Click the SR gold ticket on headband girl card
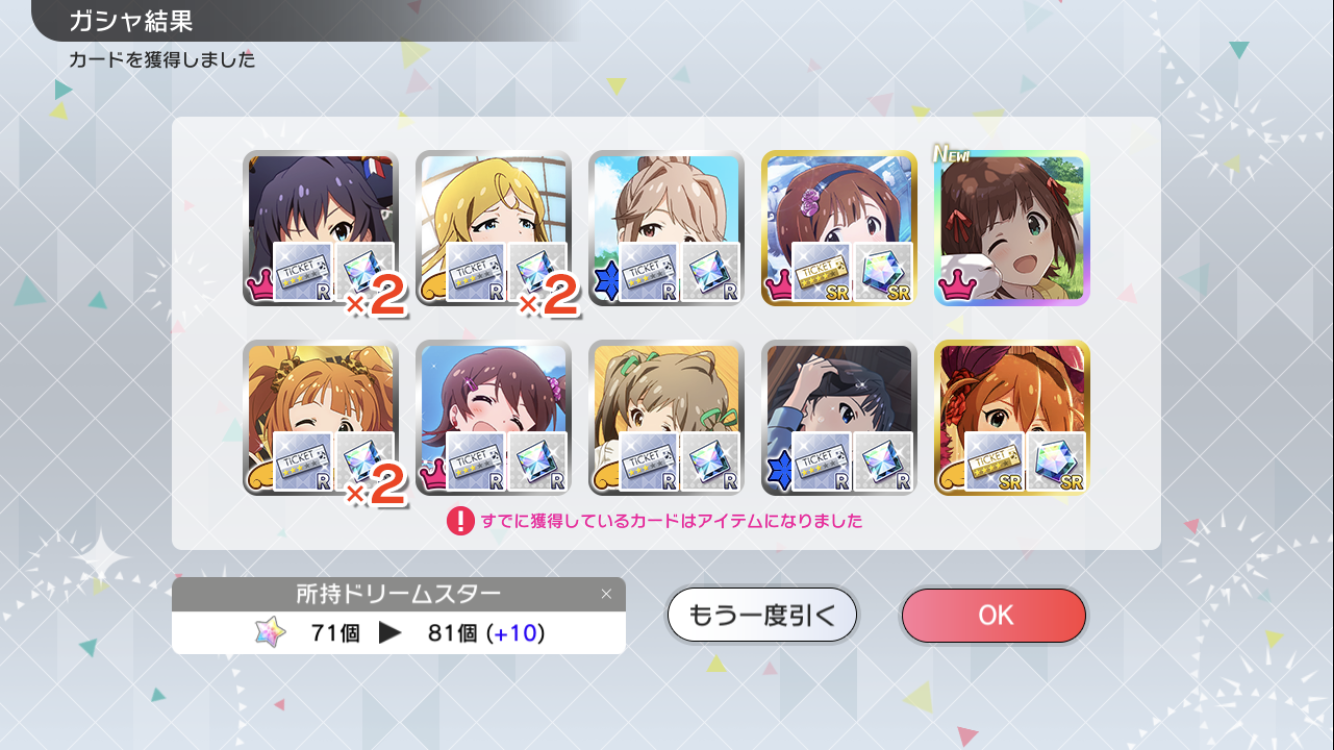 tap(821, 272)
